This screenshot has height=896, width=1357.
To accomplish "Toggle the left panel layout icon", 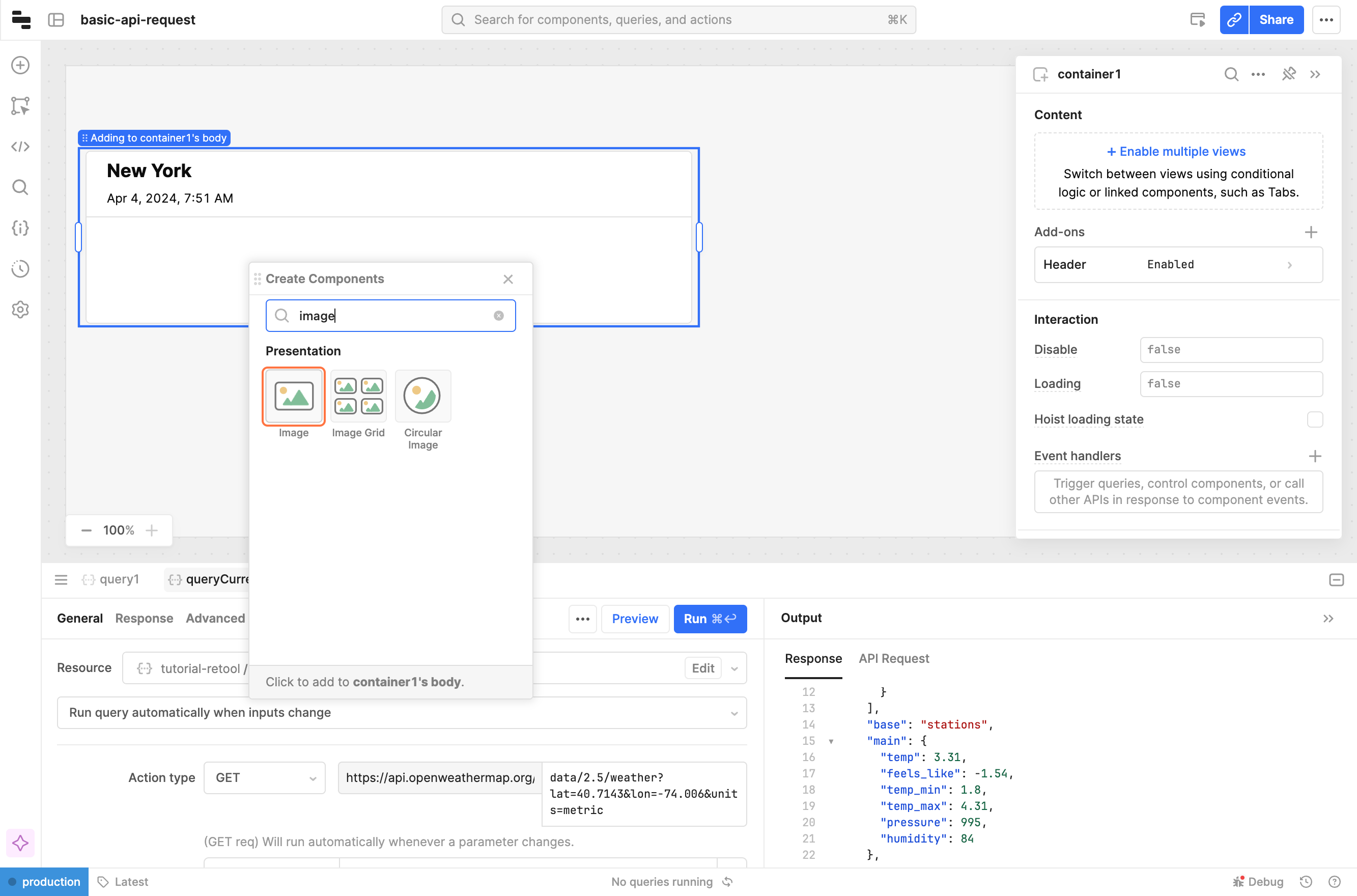I will click(x=56, y=20).
